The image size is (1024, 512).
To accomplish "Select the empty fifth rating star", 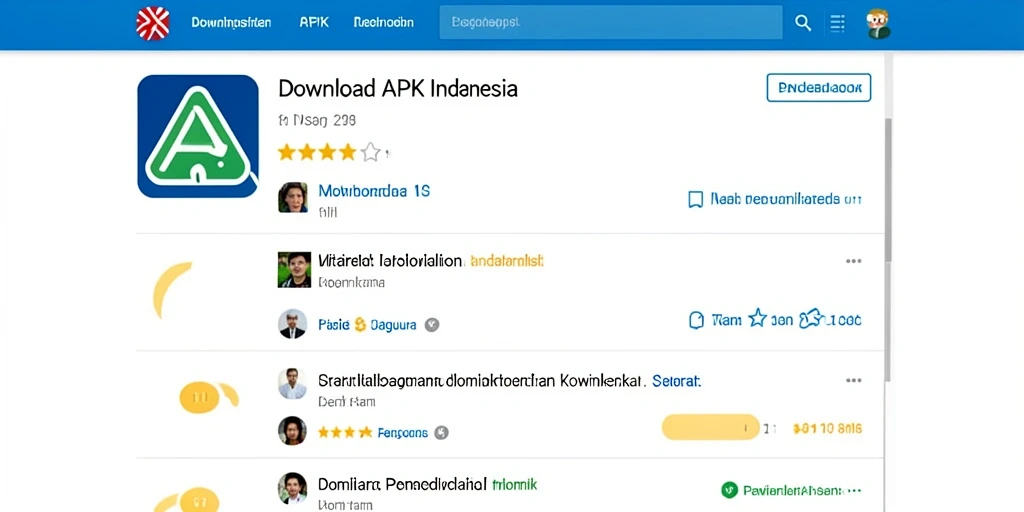I will pyautogui.click(x=370, y=152).
